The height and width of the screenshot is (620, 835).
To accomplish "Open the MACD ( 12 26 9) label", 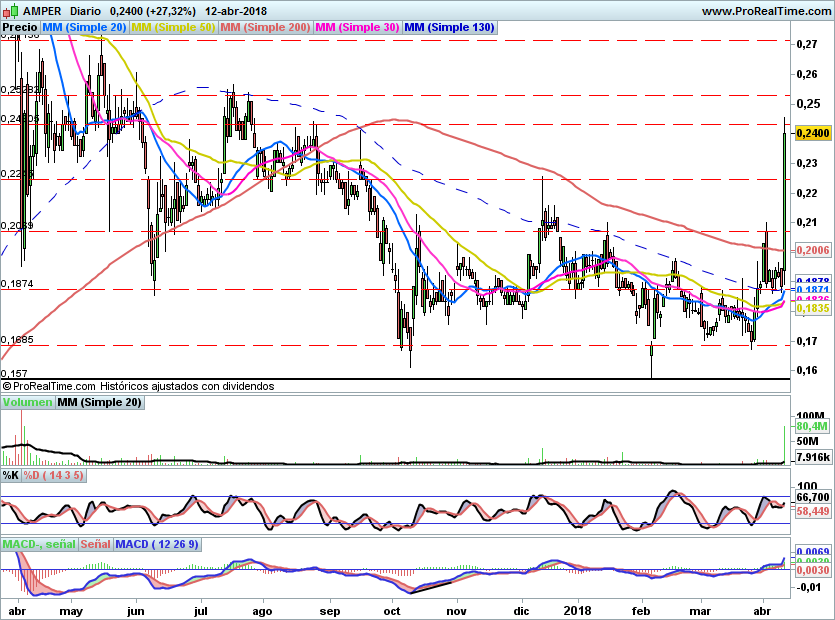I will click(x=157, y=544).
